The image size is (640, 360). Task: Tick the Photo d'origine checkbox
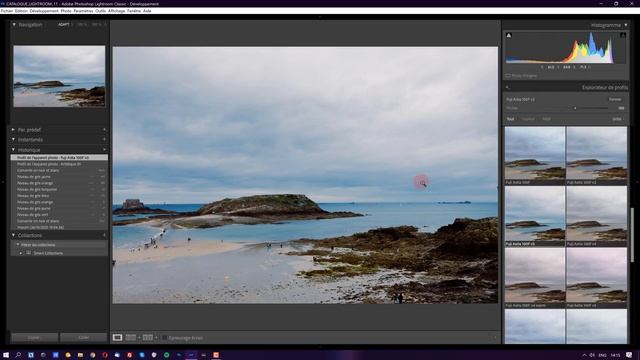tap(508, 76)
